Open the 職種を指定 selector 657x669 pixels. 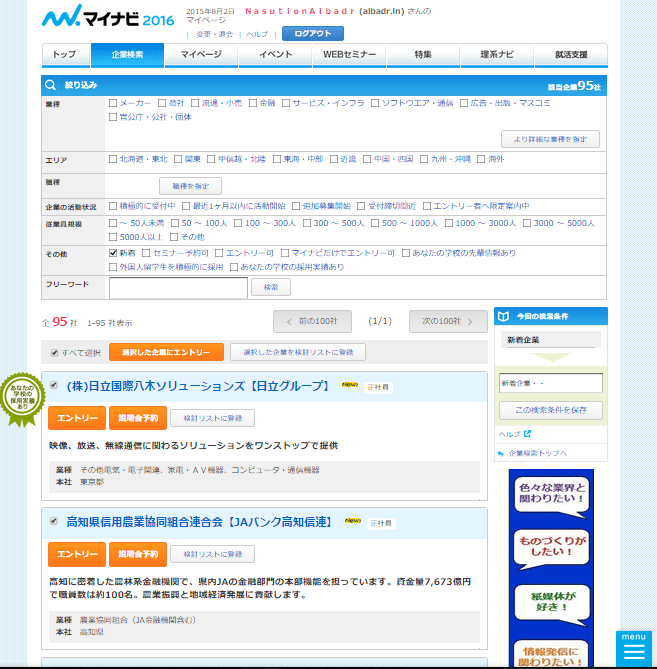point(190,186)
